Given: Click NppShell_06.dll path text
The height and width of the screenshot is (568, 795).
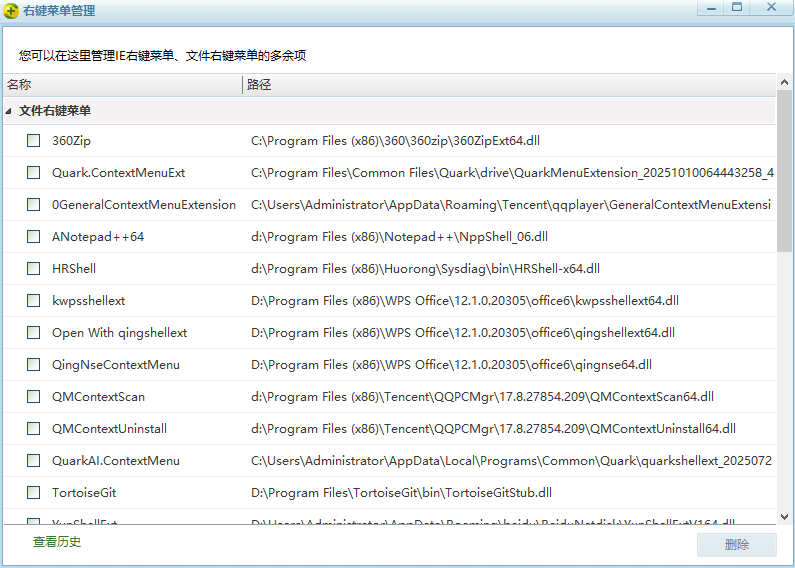Looking at the screenshot, I should pyautogui.click(x=399, y=236).
